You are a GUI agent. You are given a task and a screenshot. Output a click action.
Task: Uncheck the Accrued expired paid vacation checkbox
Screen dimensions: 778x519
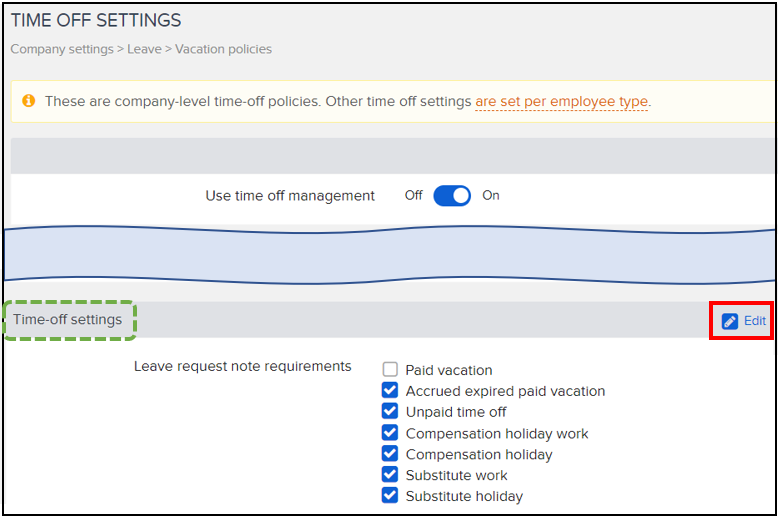390,391
